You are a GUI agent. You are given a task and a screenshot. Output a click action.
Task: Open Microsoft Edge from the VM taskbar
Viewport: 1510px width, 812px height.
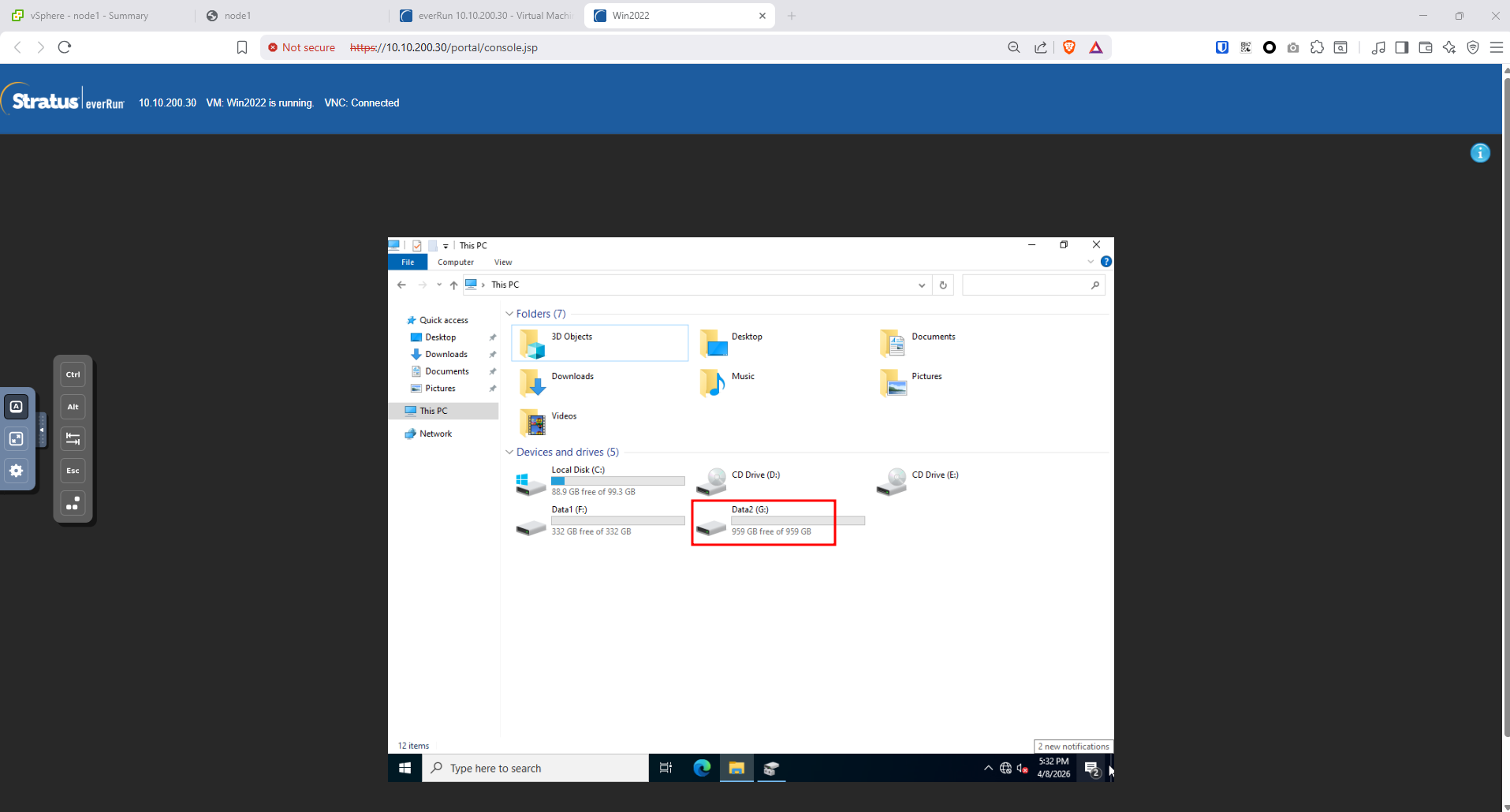coord(701,768)
